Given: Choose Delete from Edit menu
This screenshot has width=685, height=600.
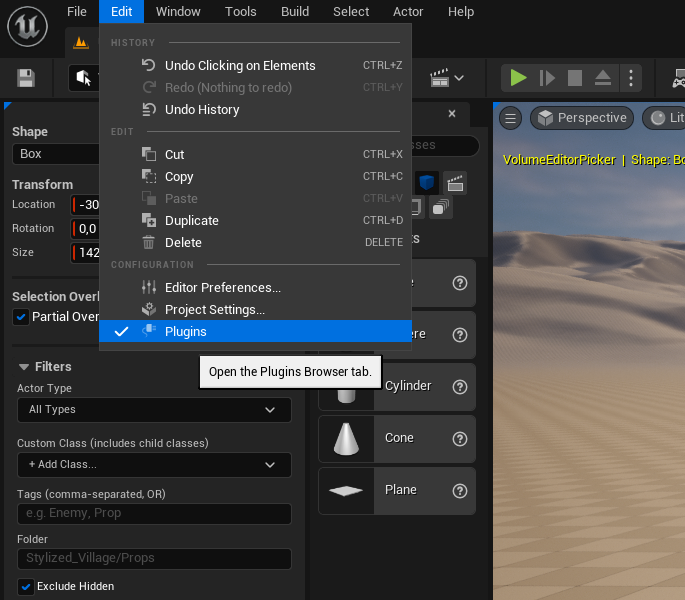Looking at the screenshot, I should click(256, 243).
